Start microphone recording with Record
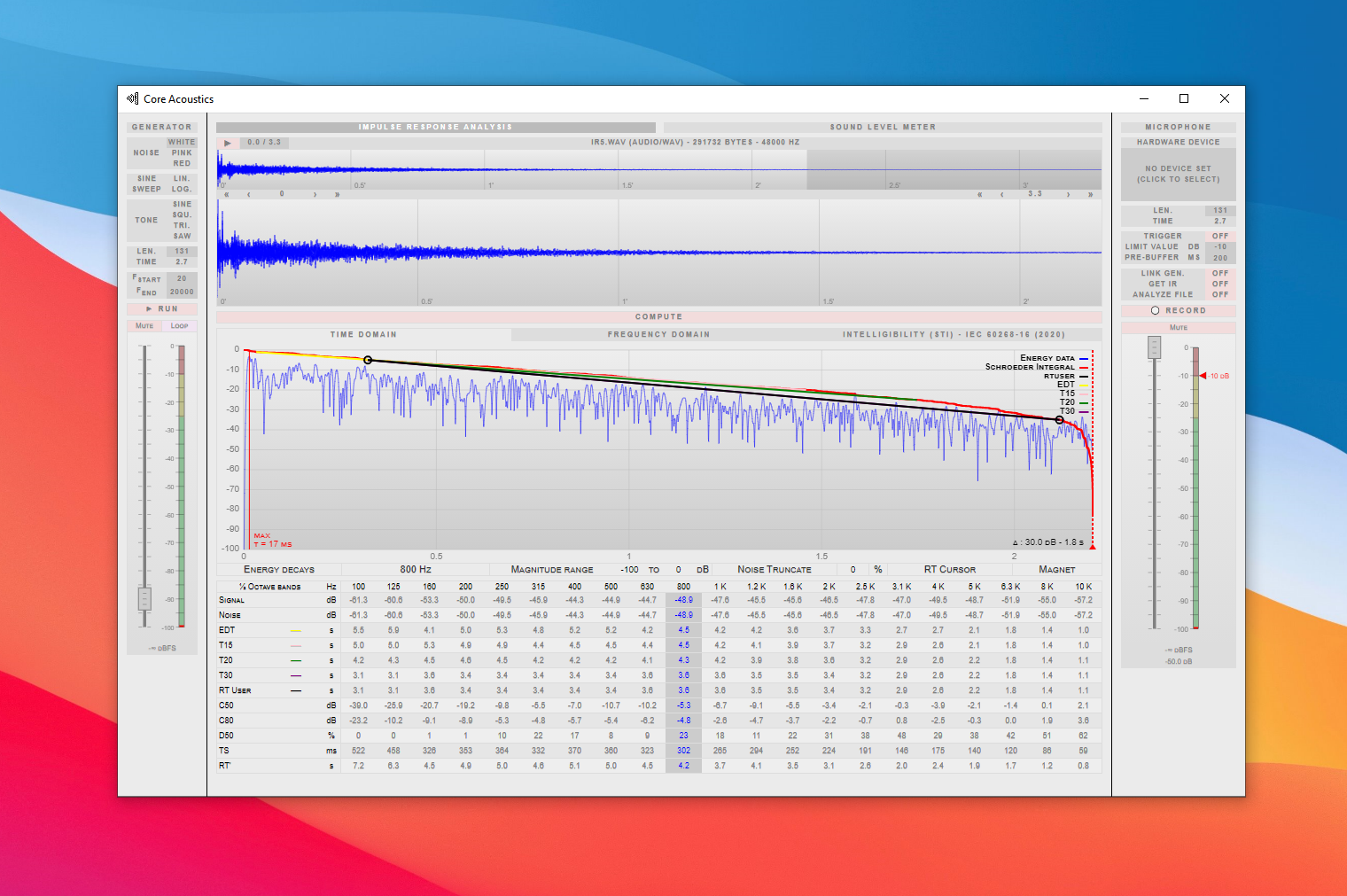The height and width of the screenshot is (896, 1347). [x=1178, y=311]
